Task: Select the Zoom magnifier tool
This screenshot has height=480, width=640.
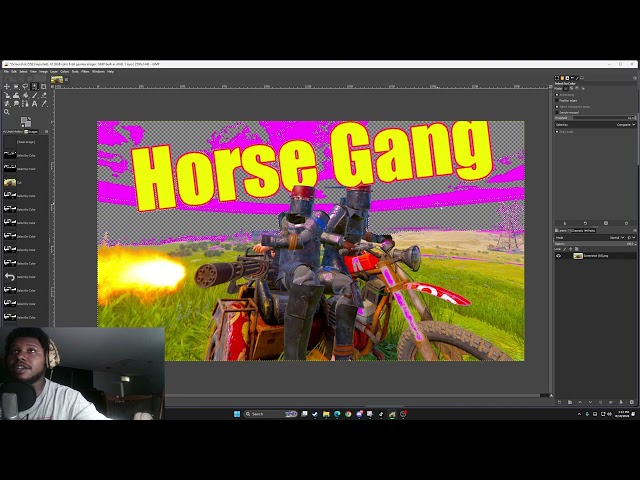Action: [x=7, y=112]
